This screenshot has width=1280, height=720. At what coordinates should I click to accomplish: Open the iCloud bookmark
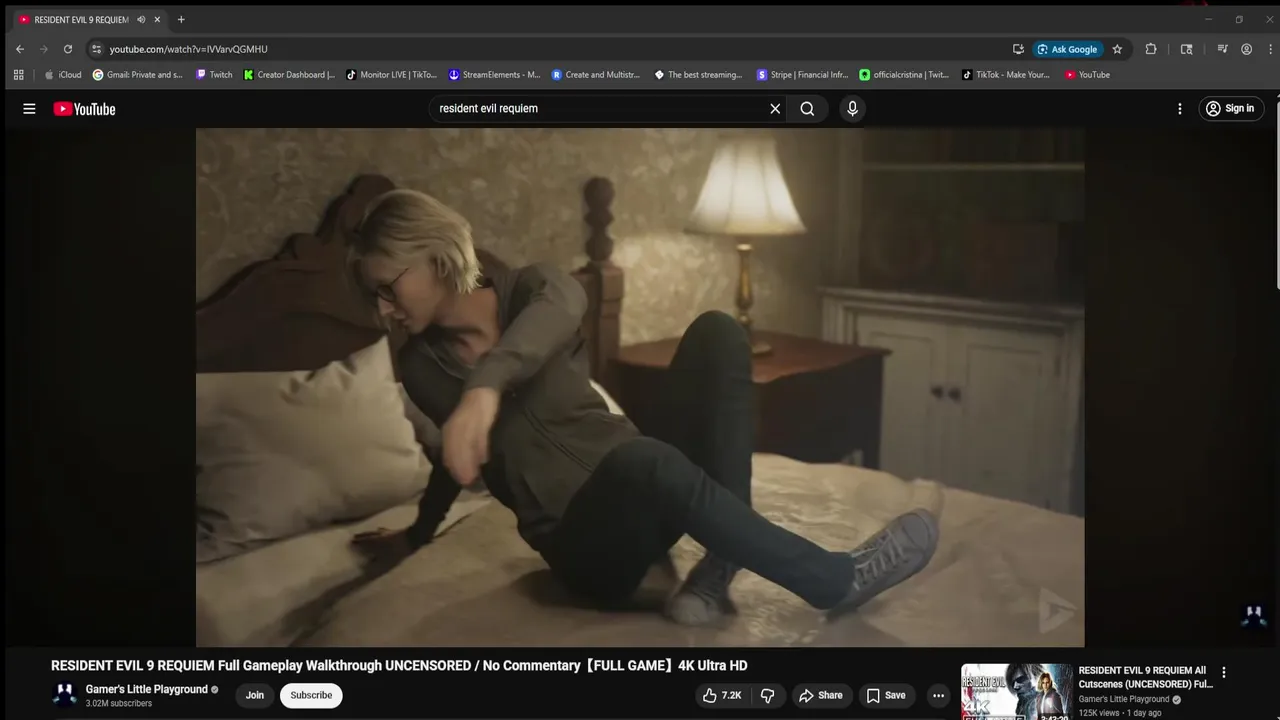(63, 75)
